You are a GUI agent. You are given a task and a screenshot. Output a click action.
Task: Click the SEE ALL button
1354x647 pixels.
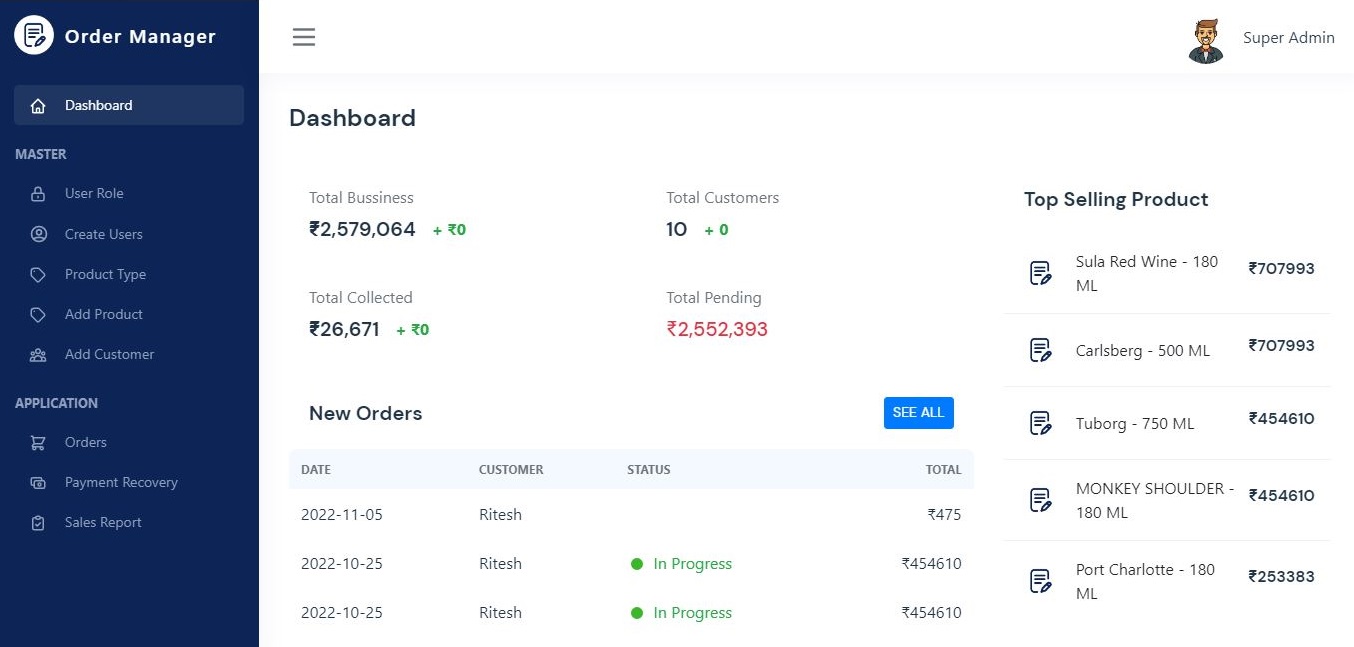[x=918, y=412]
